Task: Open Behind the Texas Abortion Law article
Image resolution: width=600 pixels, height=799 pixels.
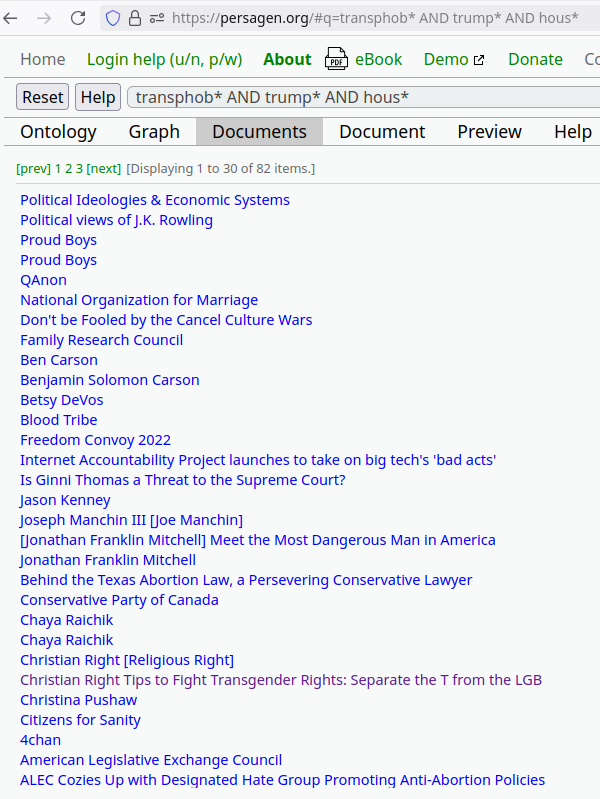Action: 246,580
